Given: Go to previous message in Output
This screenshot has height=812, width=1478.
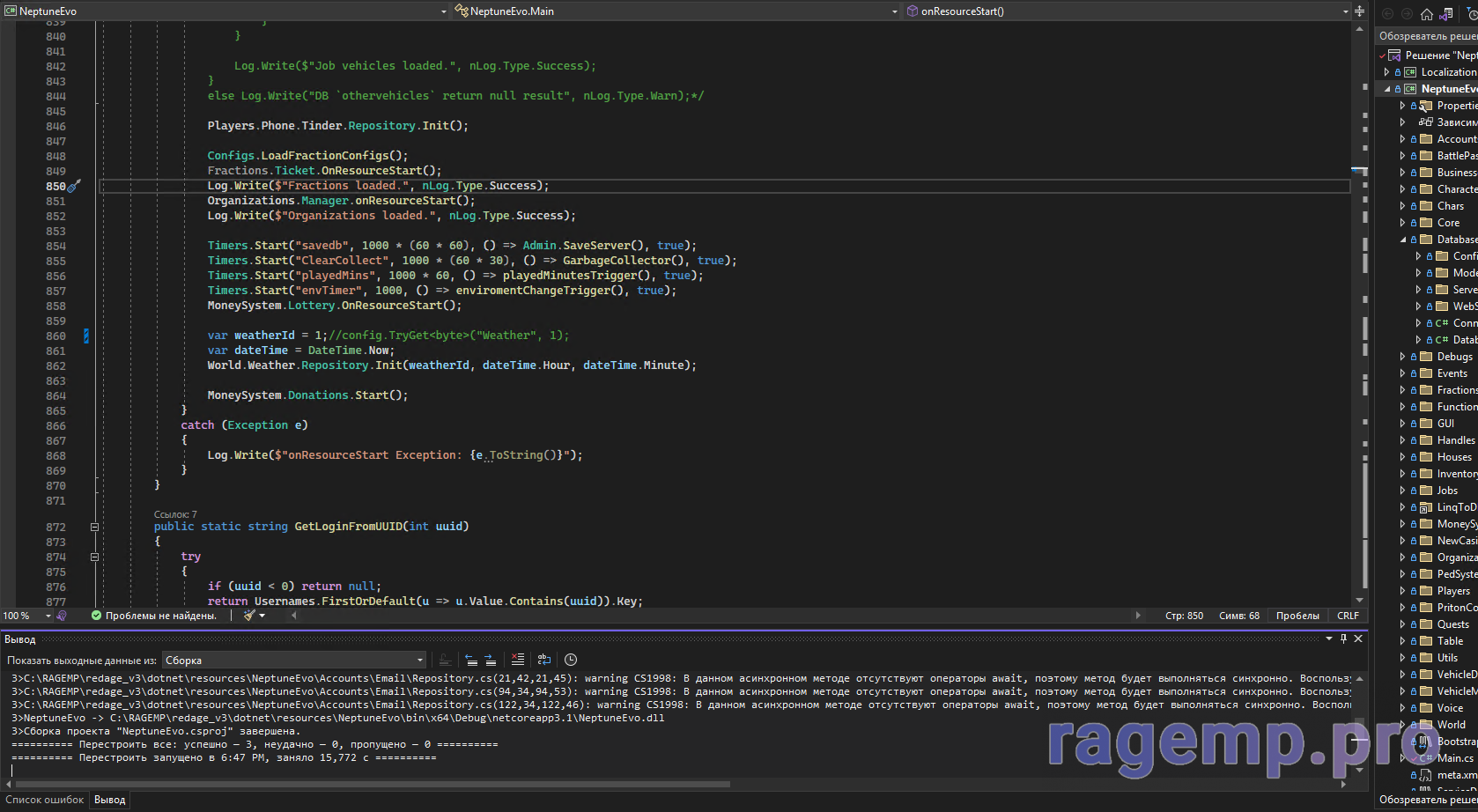Looking at the screenshot, I should coord(471,660).
